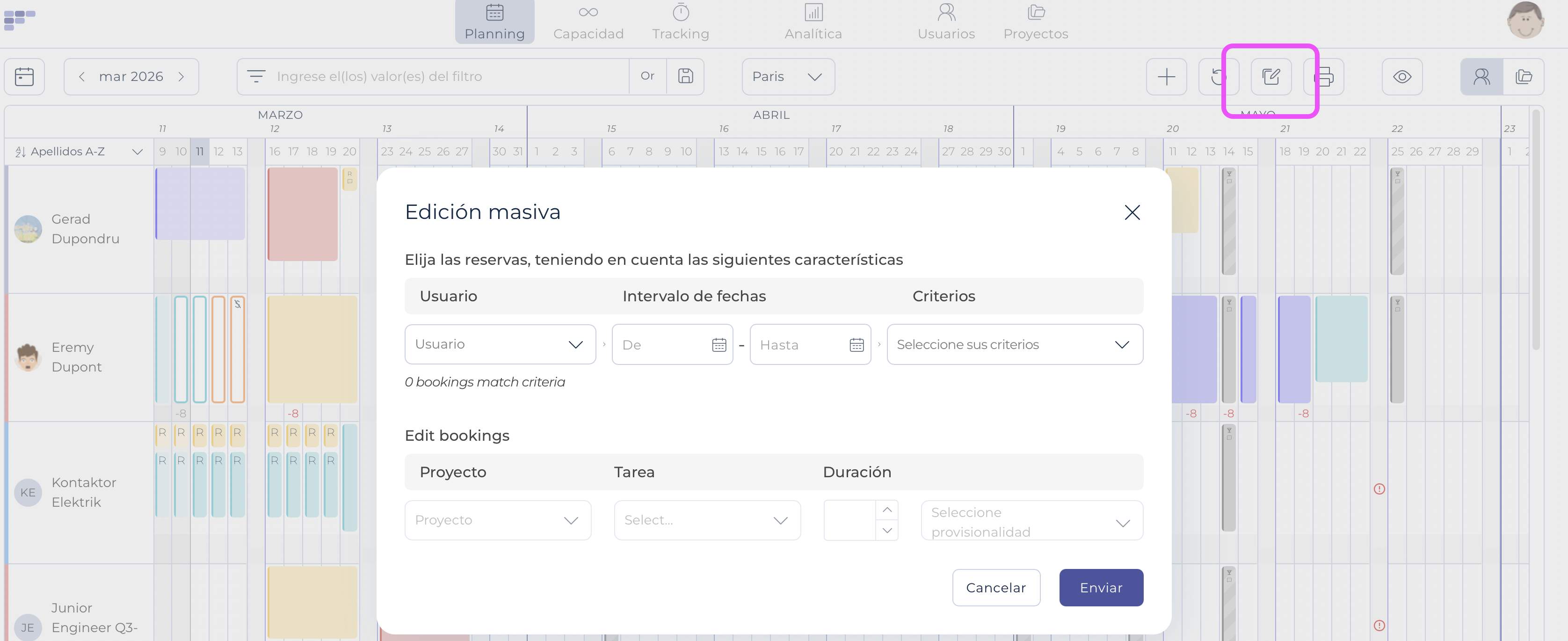Screen dimensions: 1568x641
Task: Switch to the Analítica tab
Action: (813, 22)
